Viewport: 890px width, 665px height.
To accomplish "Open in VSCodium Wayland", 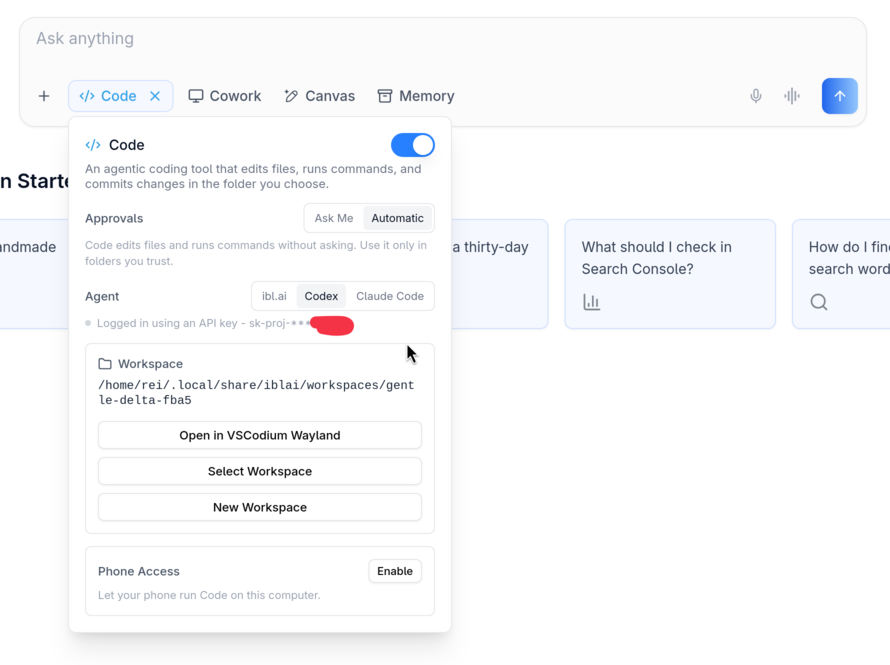I will click(260, 435).
